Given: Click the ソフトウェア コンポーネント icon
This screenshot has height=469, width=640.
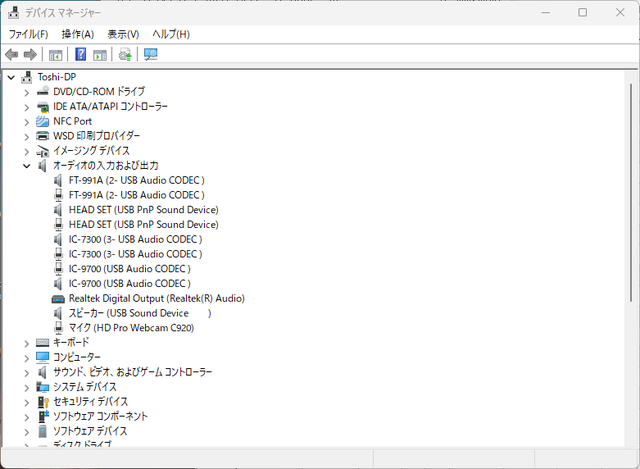Looking at the screenshot, I should tap(43, 416).
